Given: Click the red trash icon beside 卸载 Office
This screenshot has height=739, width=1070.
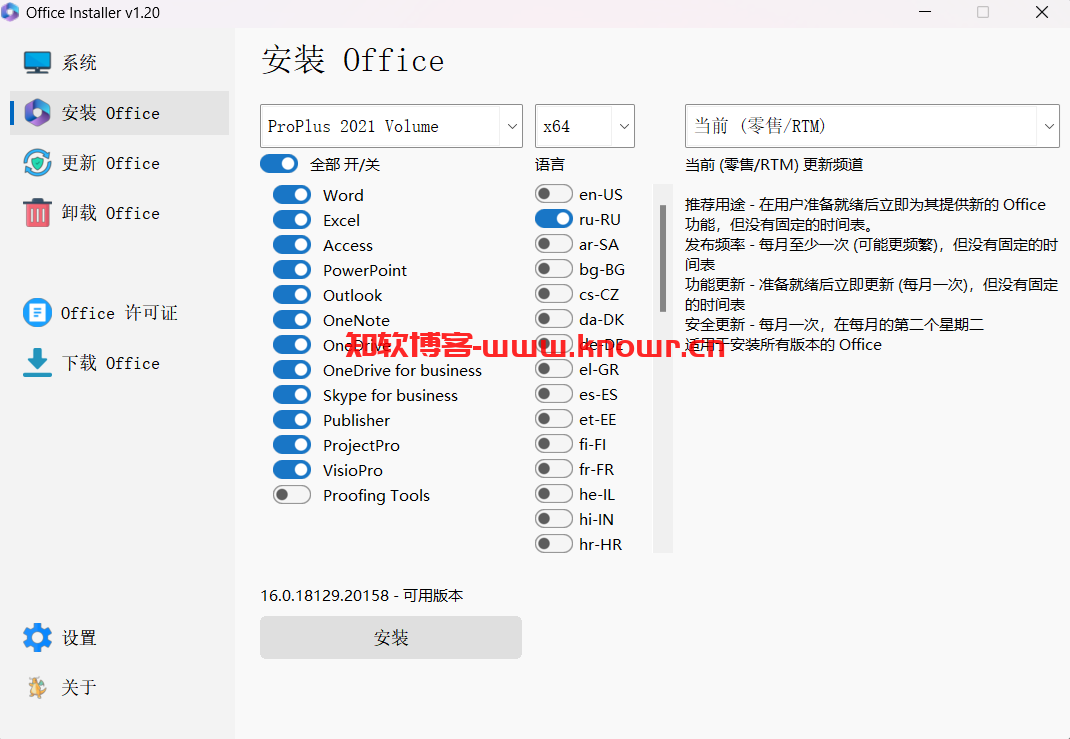Looking at the screenshot, I should pos(37,213).
